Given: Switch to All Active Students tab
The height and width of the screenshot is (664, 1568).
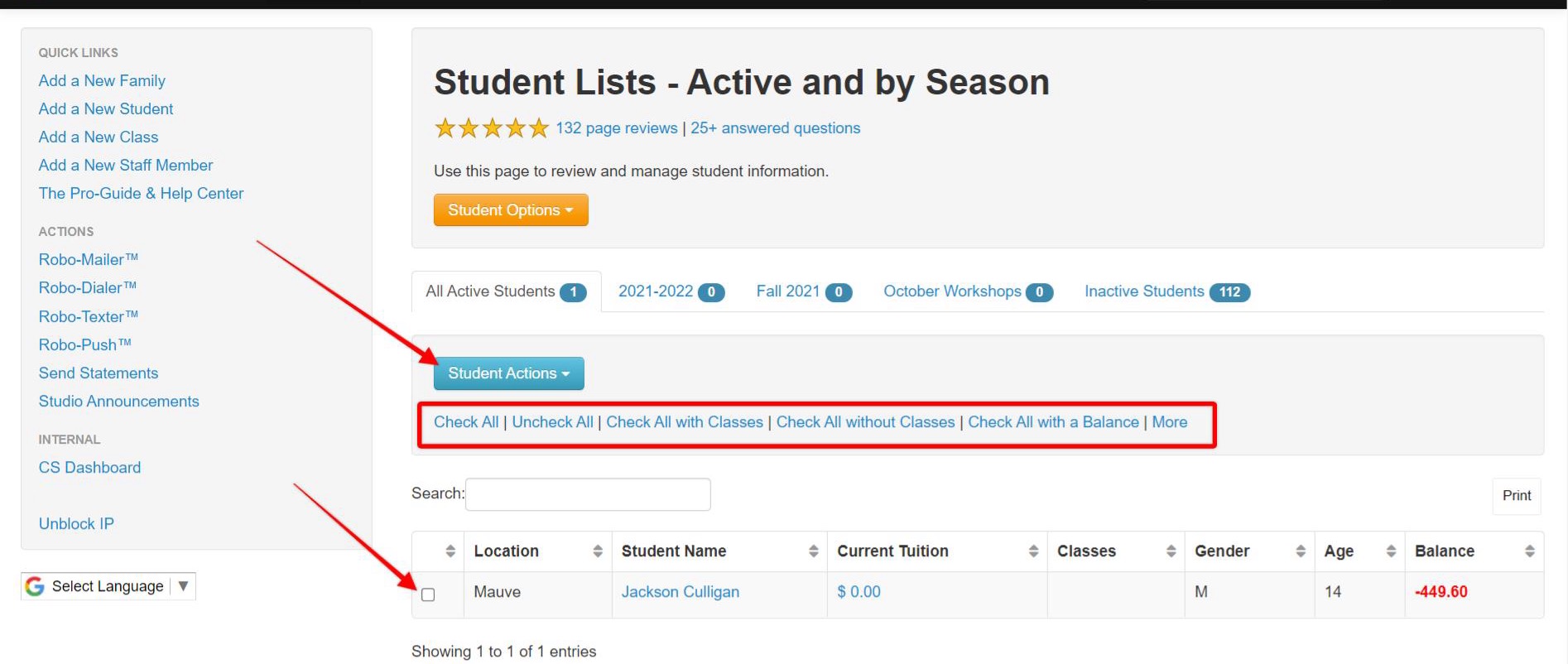Looking at the screenshot, I should tap(506, 291).
